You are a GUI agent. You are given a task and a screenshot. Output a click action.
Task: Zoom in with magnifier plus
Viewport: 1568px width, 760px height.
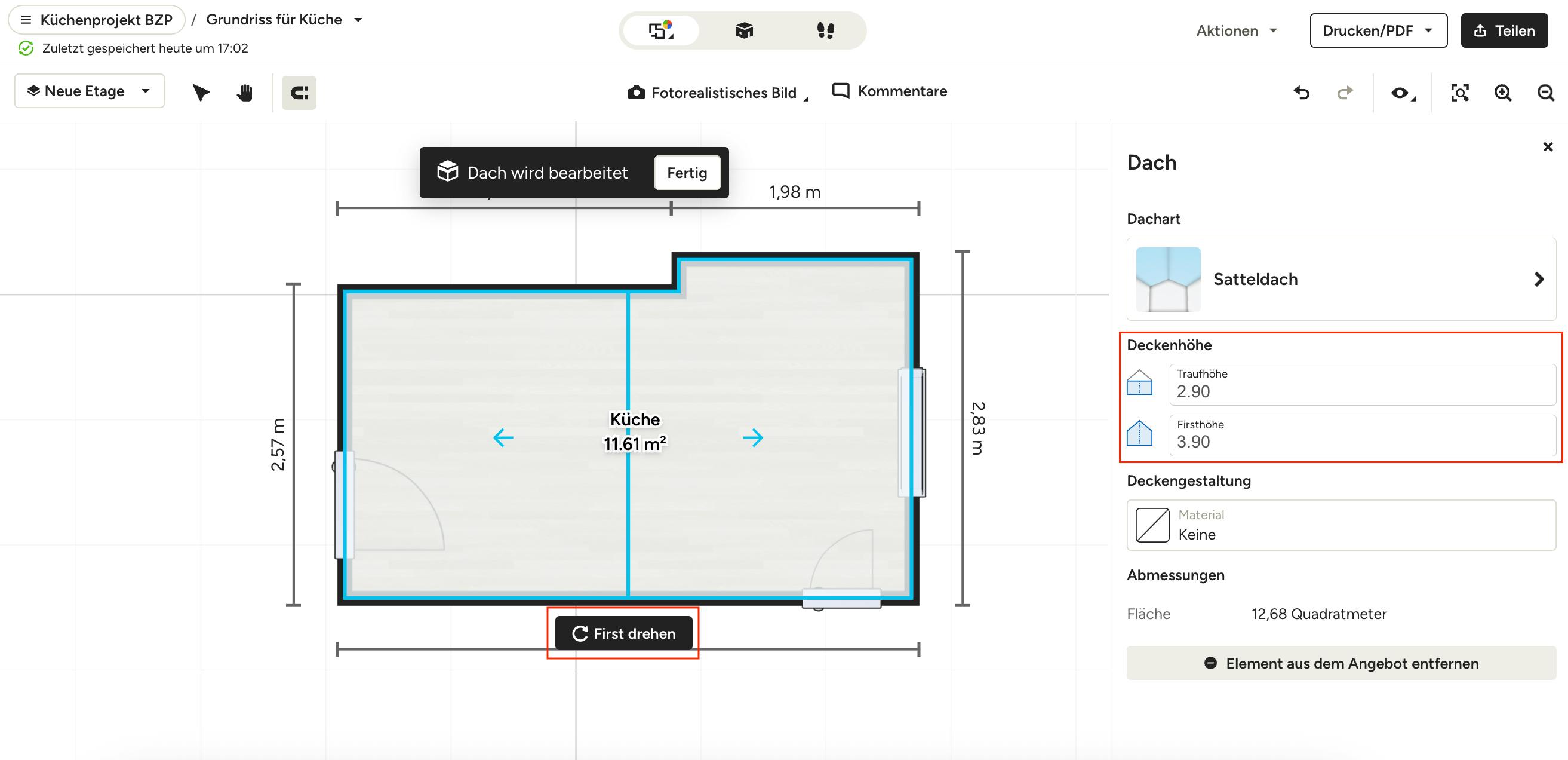point(1503,93)
